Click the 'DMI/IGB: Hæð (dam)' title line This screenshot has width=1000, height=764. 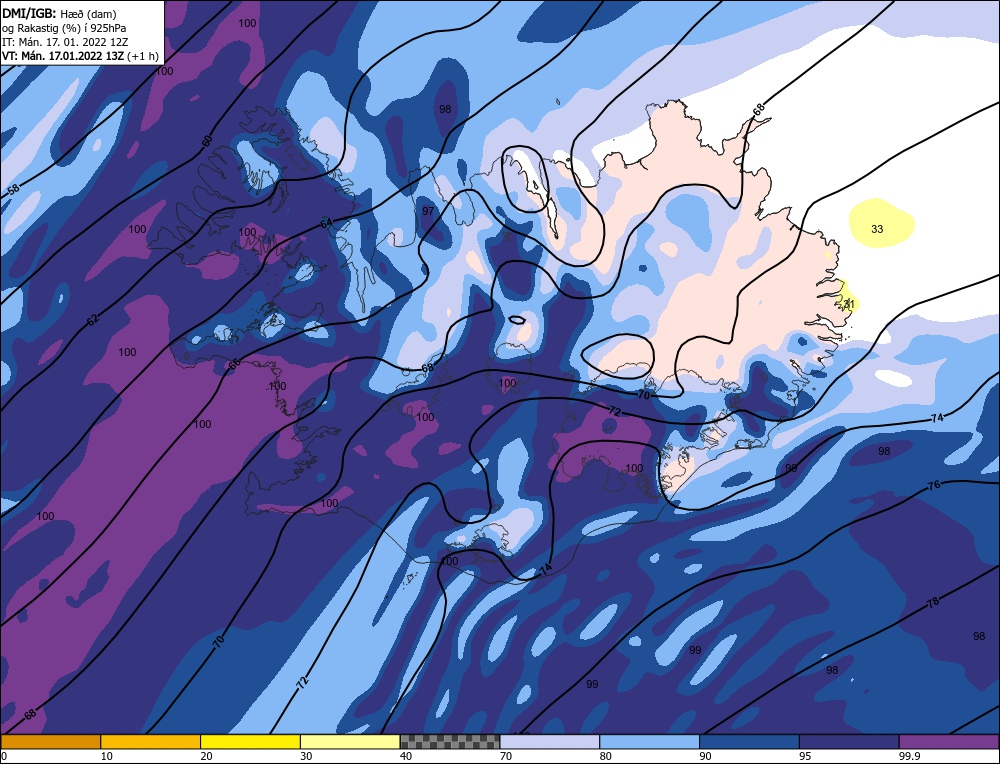pos(59,13)
